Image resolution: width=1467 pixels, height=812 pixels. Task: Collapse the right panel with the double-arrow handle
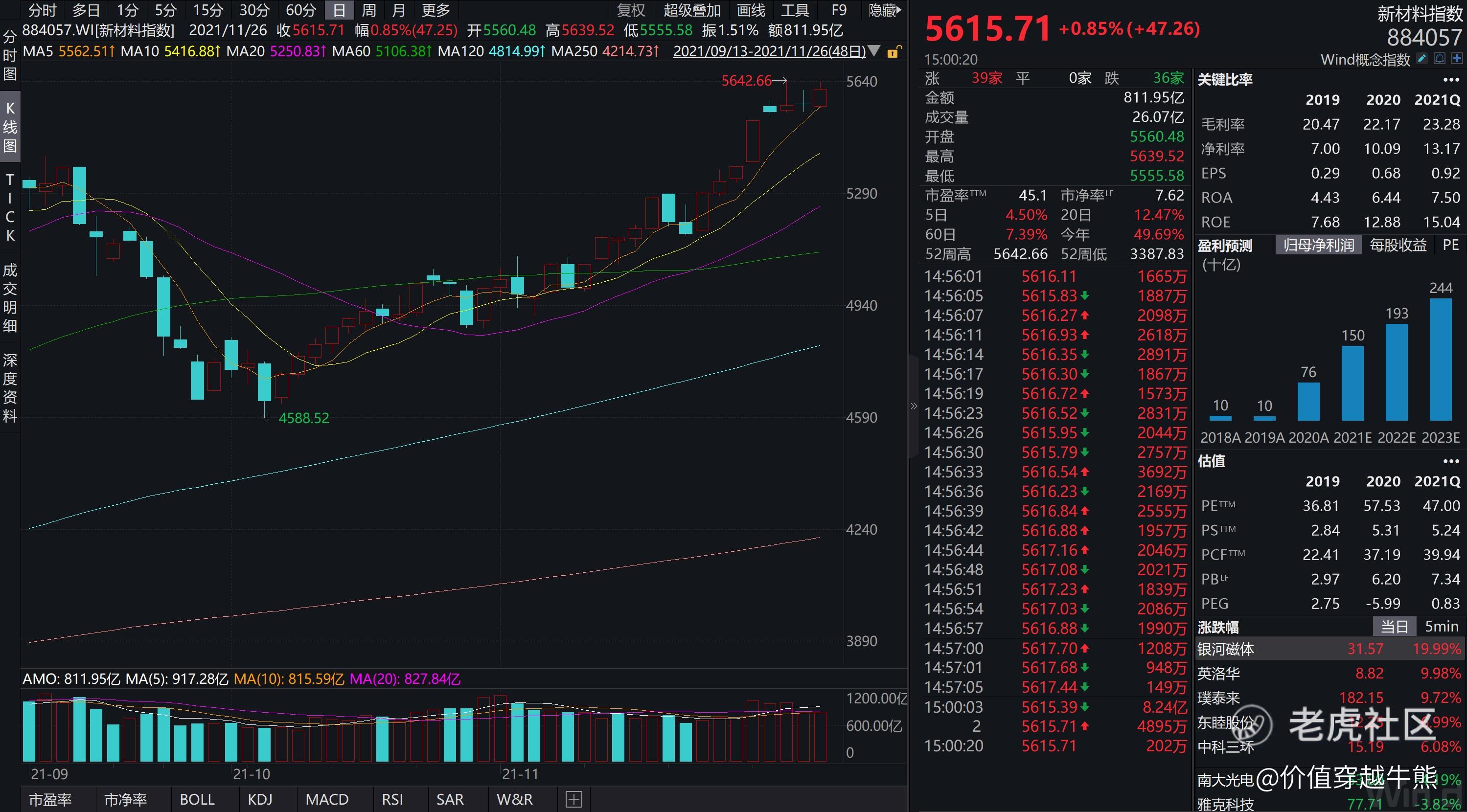pos(914,406)
